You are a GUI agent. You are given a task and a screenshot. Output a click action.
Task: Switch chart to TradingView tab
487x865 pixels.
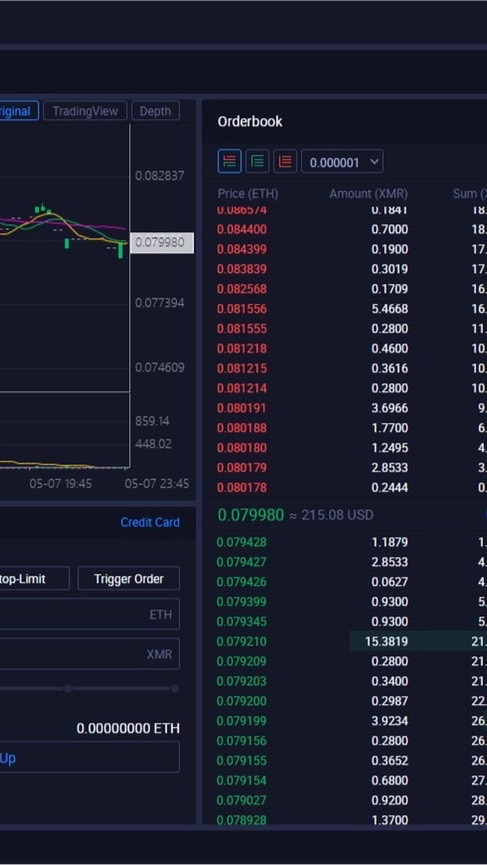click(85, 111)
